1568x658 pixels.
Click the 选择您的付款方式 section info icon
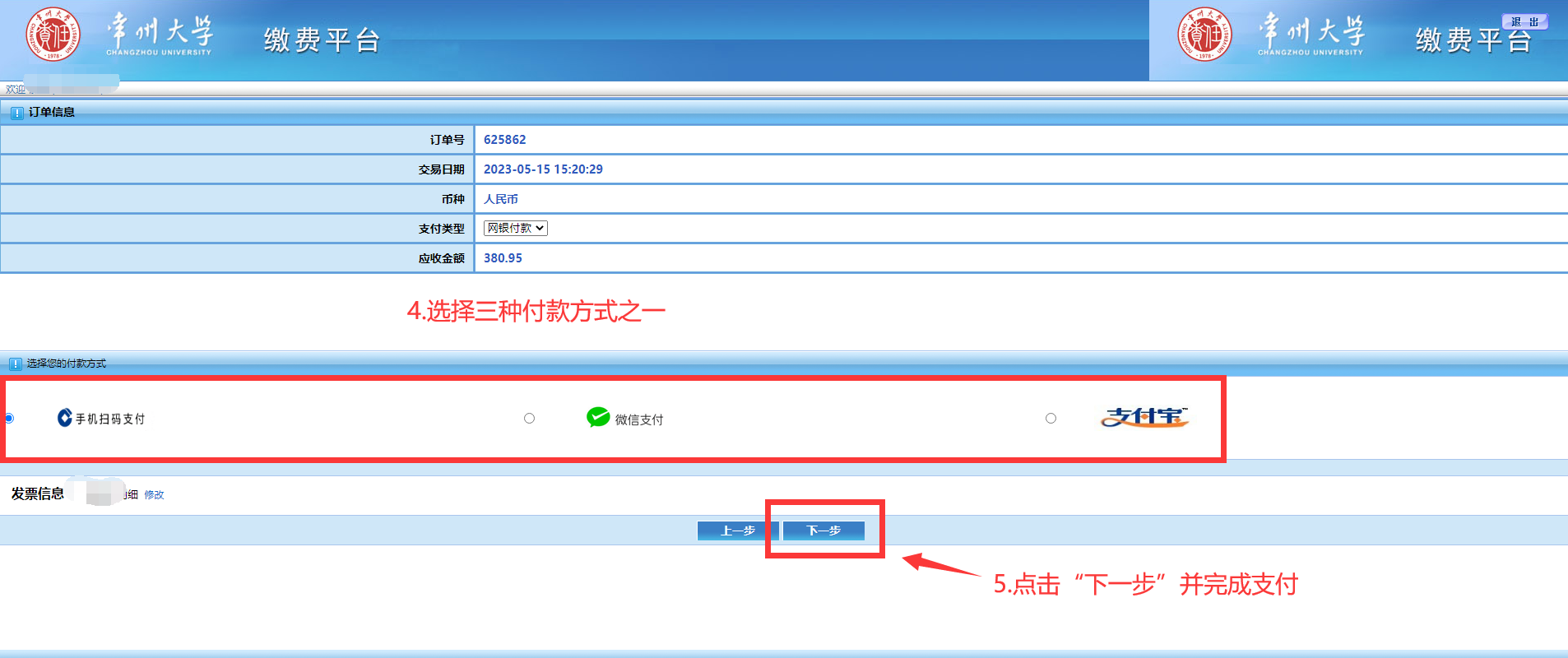(x=15, y=364)
